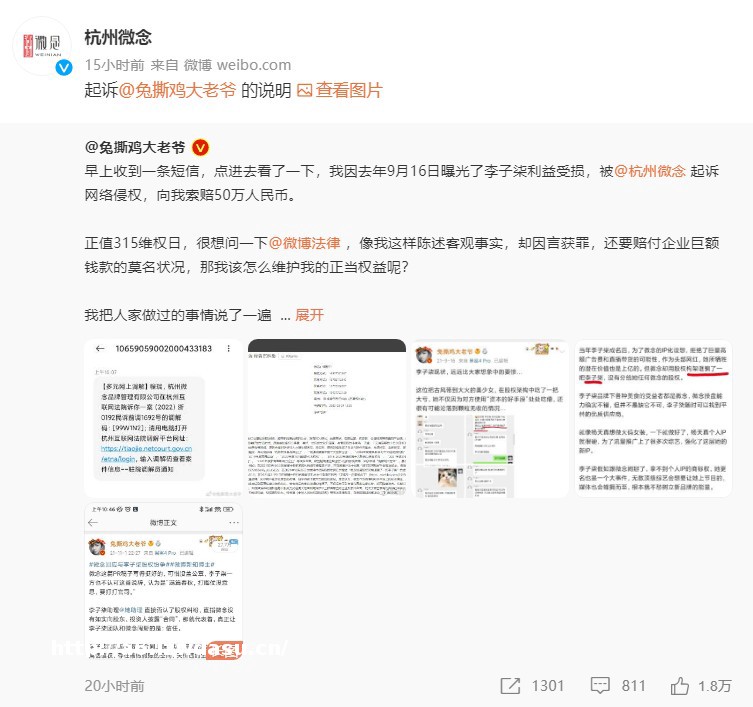Image resolution: width=753 pixels, height=707 pixels.
Task: Open the text image with red underlines
Action: coord(653,418)
